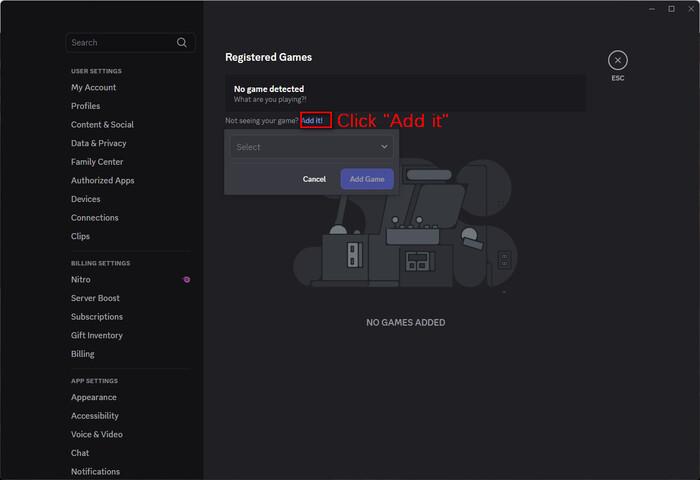Open Notifications settings
The width and height of the screenshot is (700, 480).
[96, 472]
